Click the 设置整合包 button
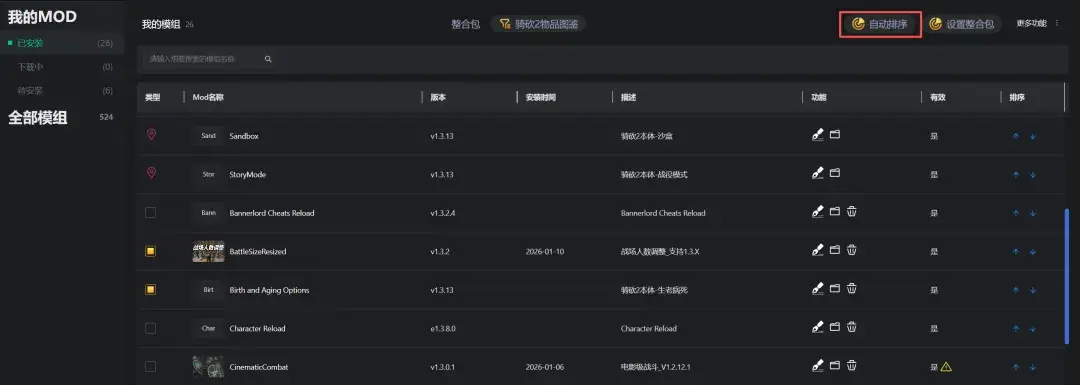This screenshot has height=385, width=1080. [962, 24]
